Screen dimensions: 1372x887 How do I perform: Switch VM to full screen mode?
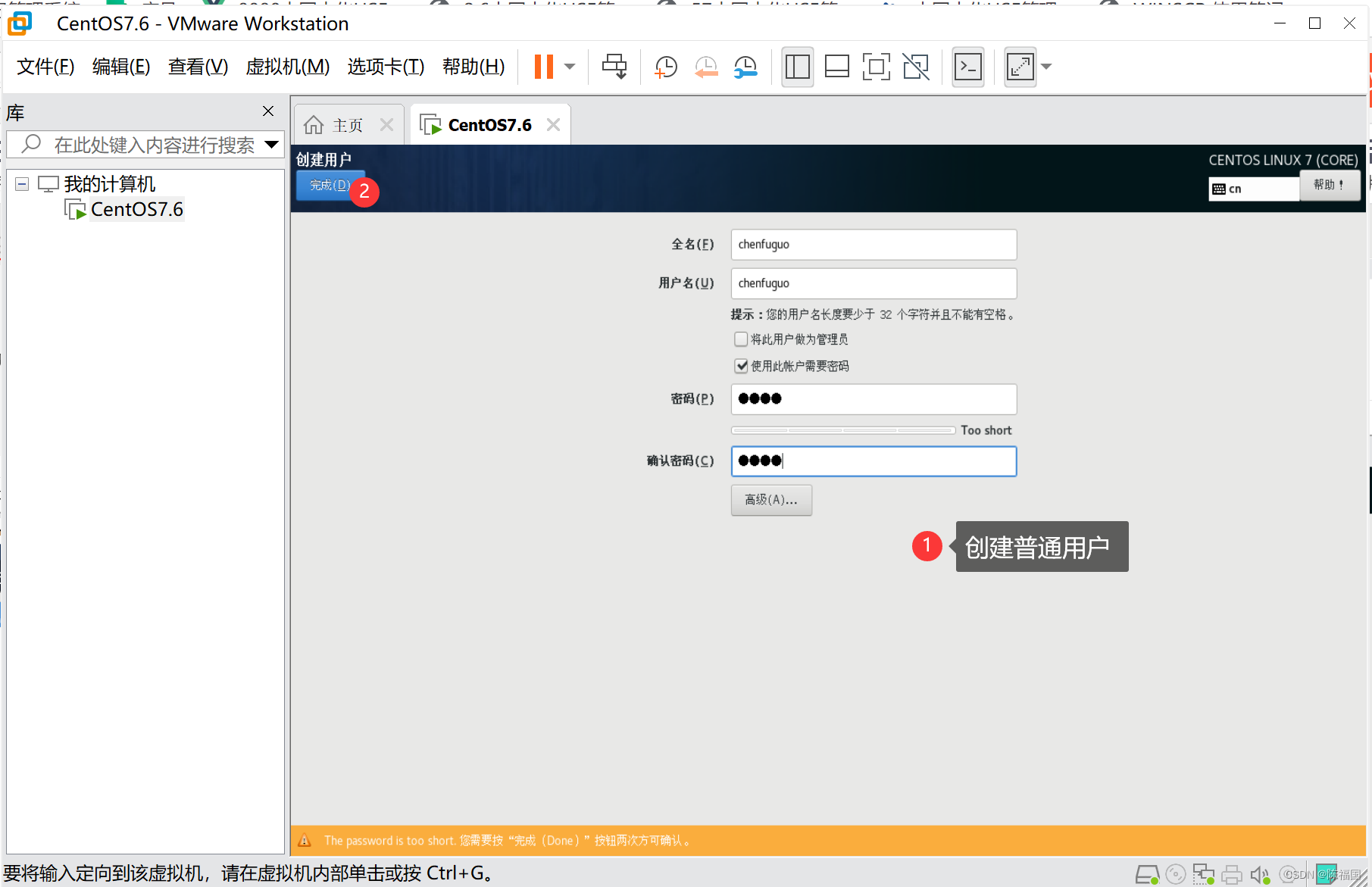point(877,67)
